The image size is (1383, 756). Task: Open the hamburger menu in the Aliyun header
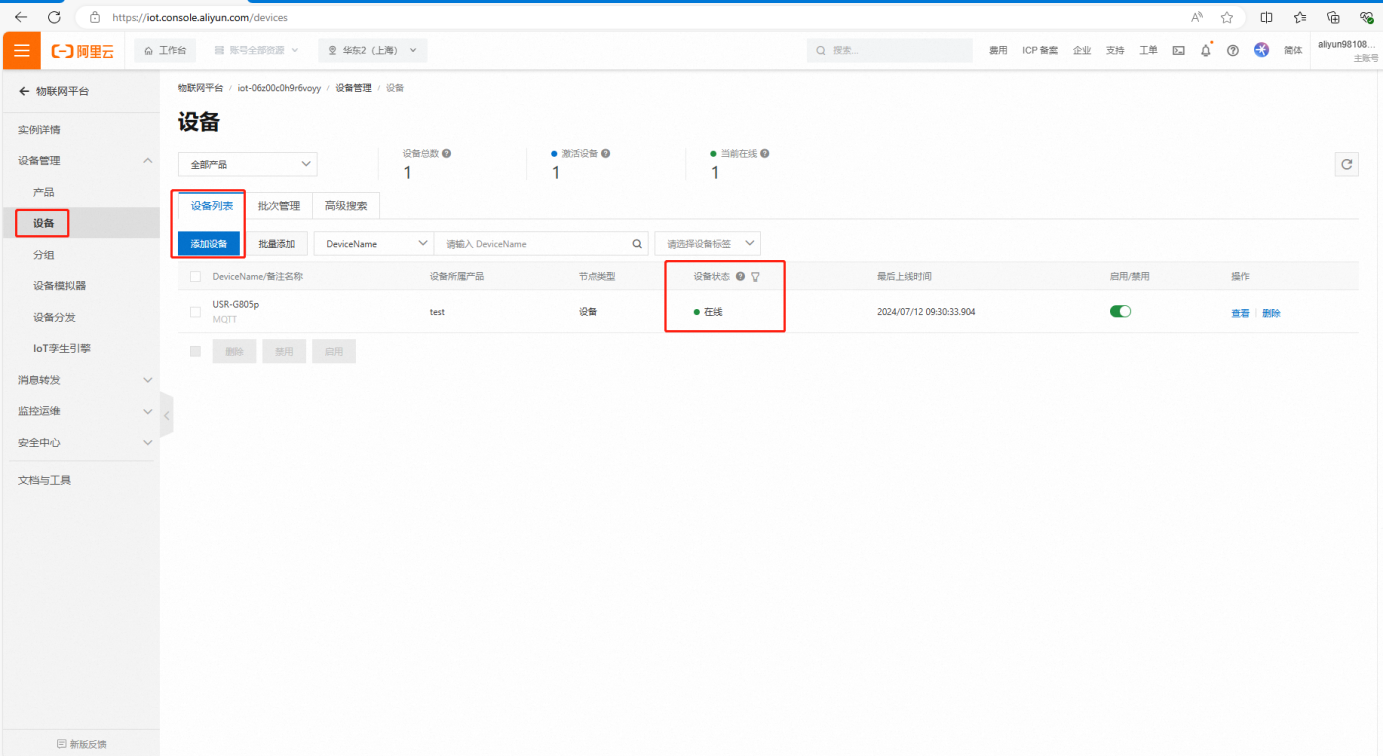click(21, 50)
